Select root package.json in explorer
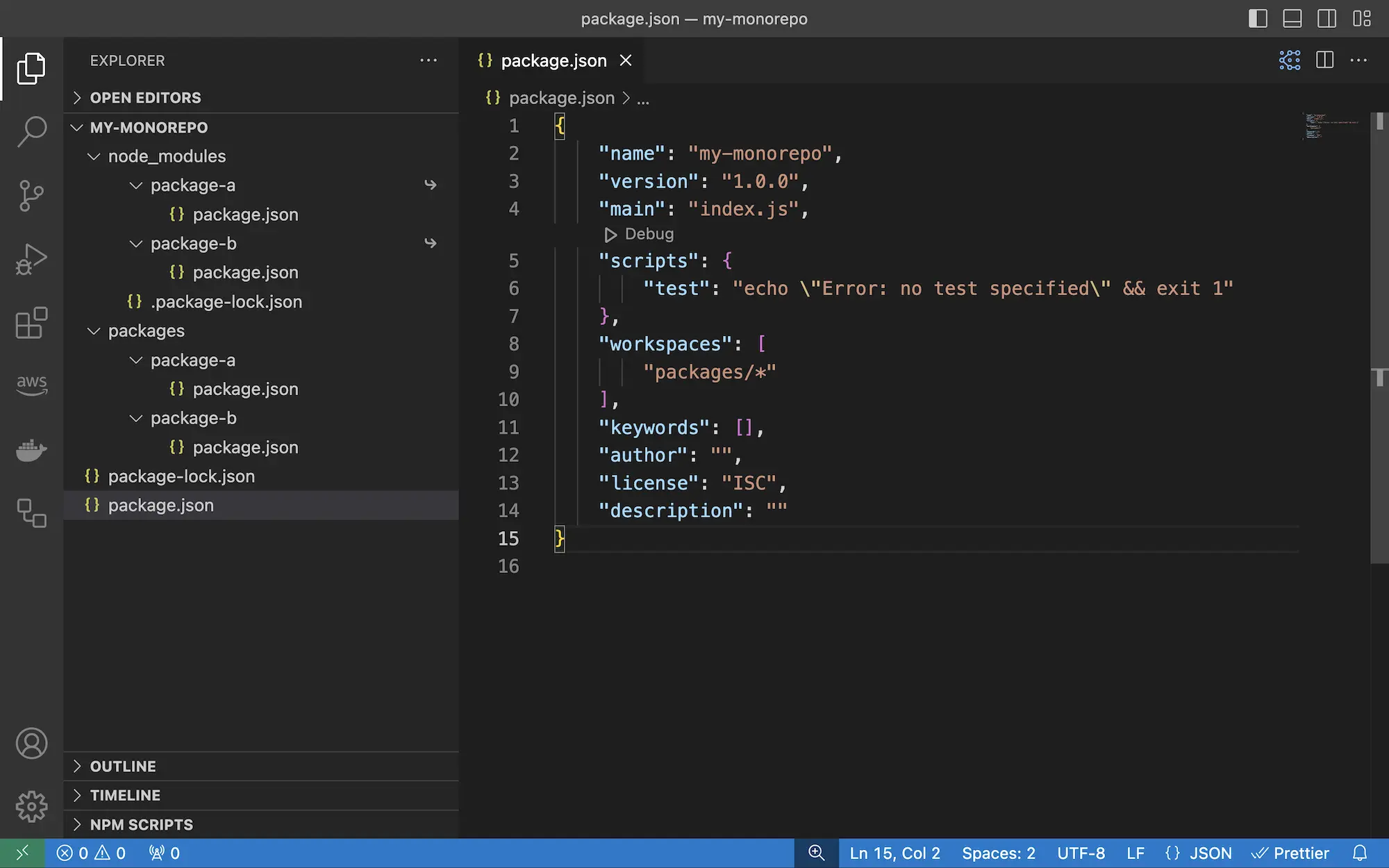 [261, 506]
